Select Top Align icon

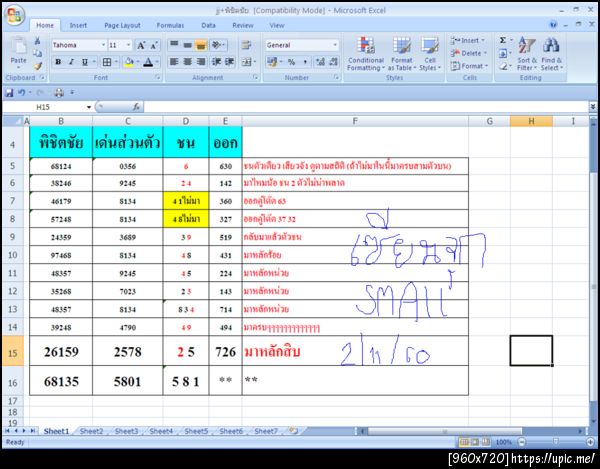coord(174,45)
